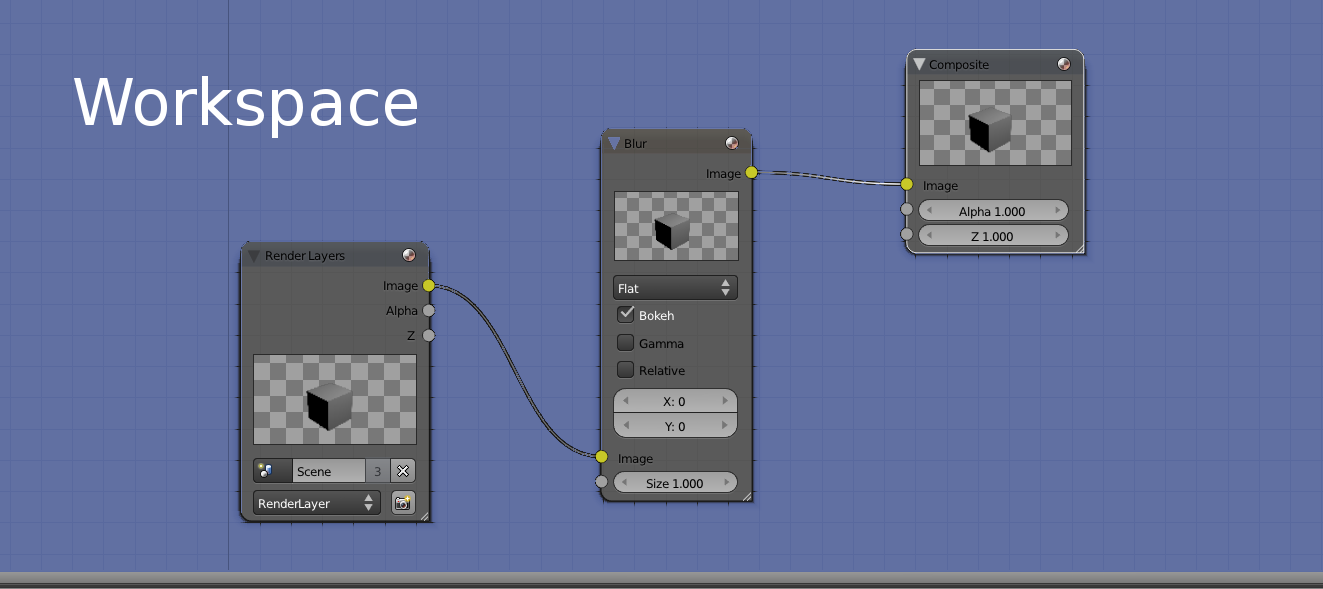Click the Render Layers node resize corner

(424, 516)
